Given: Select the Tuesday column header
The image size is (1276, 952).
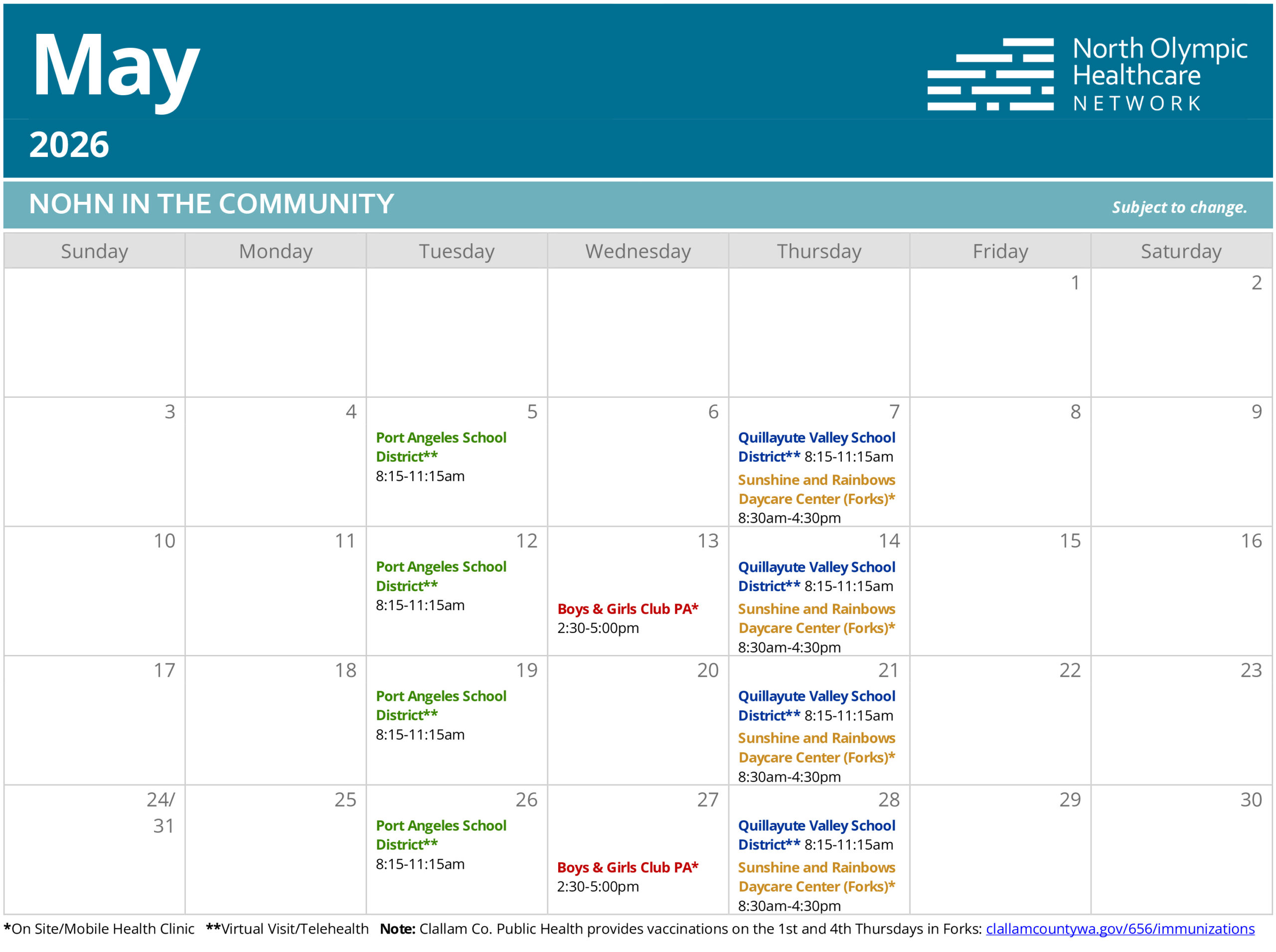Looking at the screenshot, I should (457, 251).
